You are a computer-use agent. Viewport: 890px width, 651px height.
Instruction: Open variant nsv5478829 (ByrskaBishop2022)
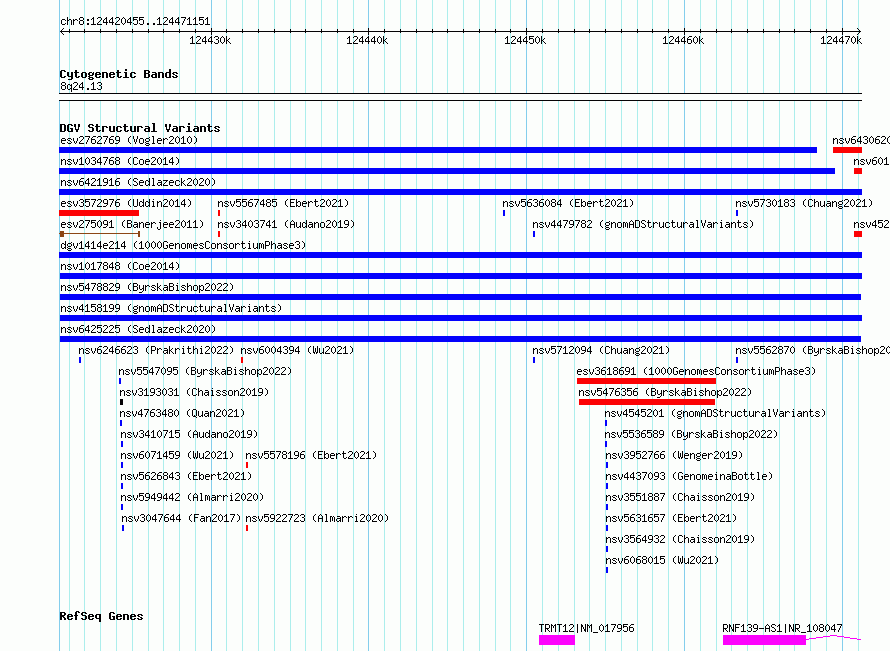(147, 287)
